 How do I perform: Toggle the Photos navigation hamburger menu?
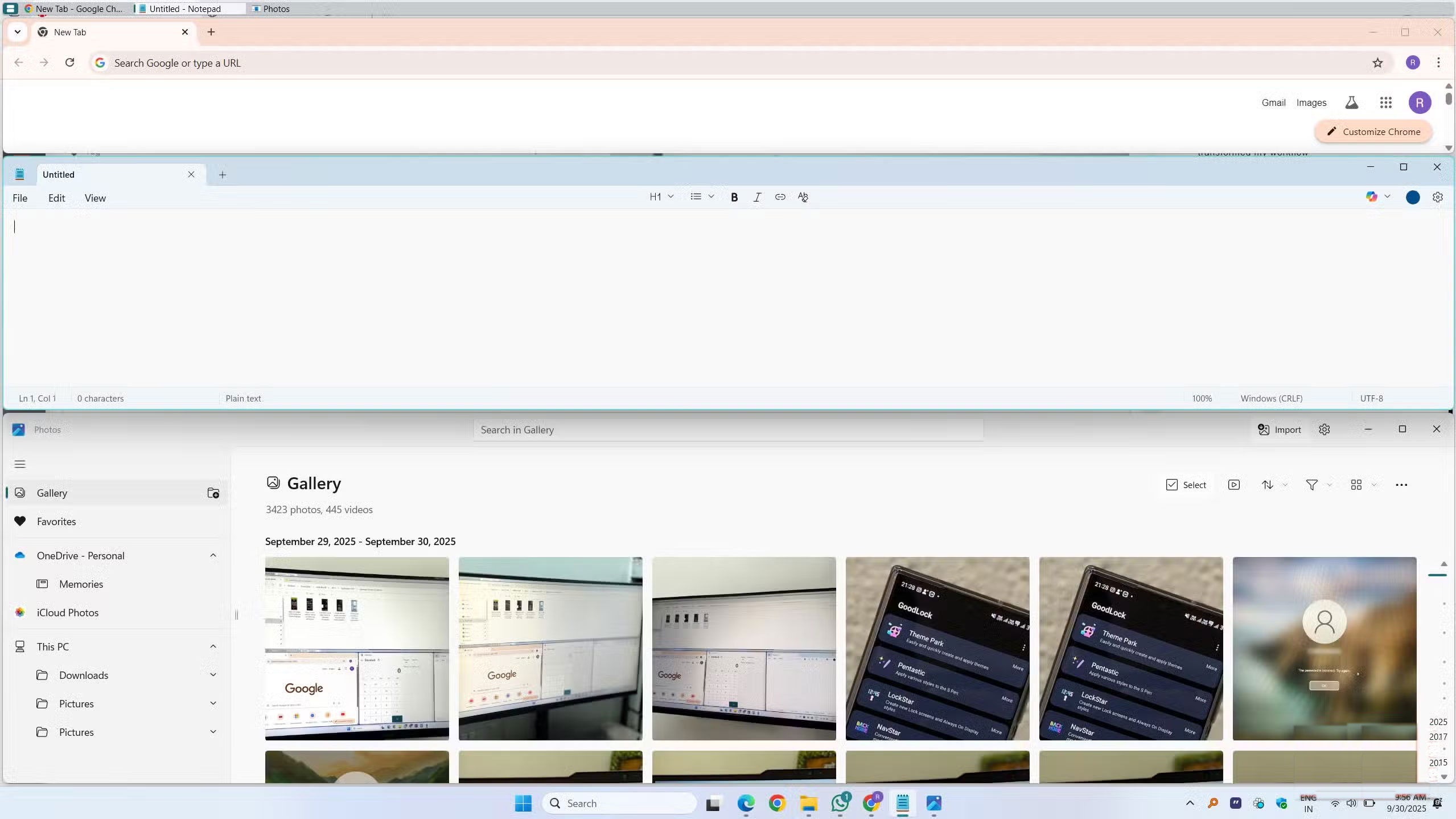[x=19, y=464]
